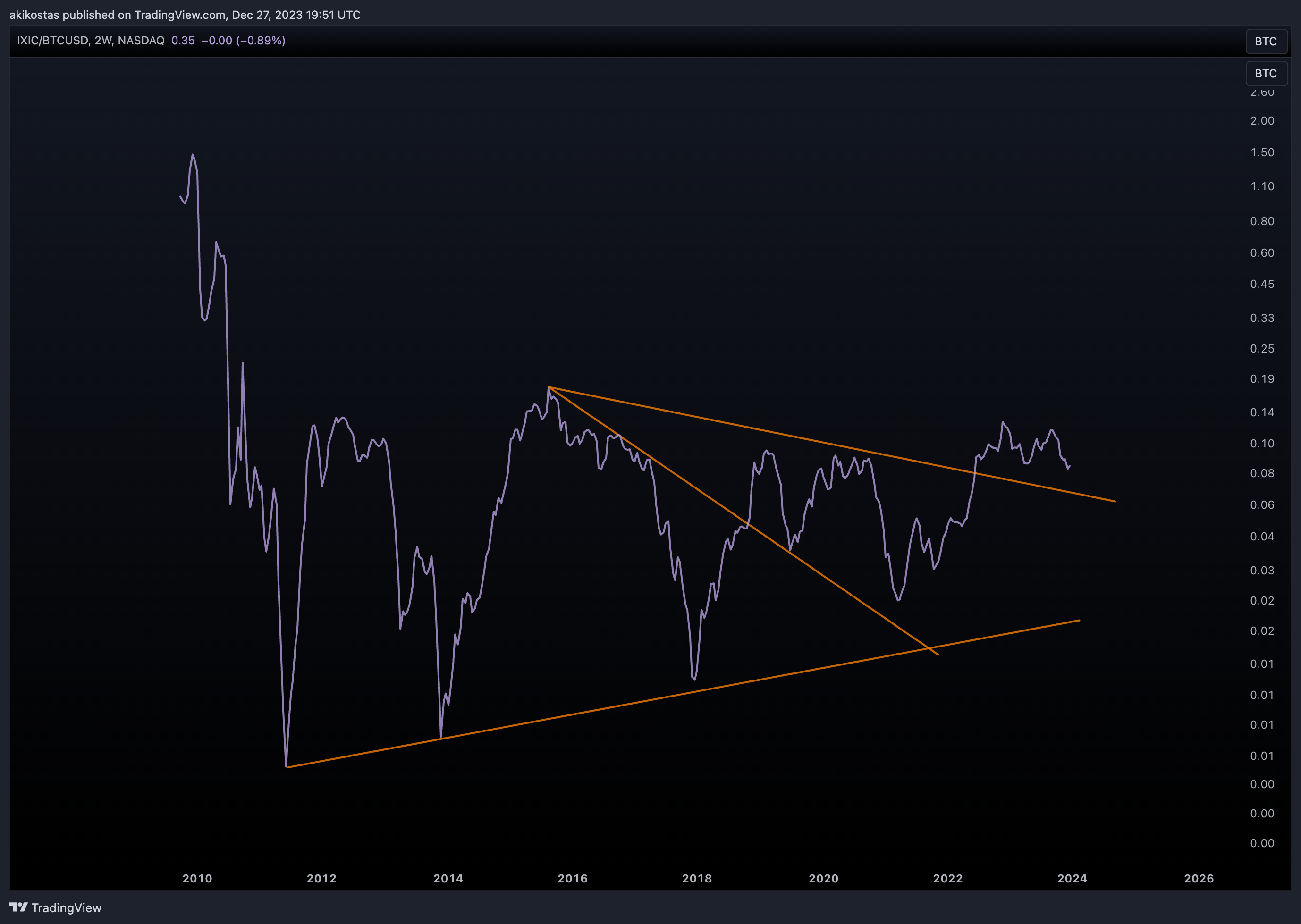Click the change value '−0.00 (−0.89%)'
1301x924 pixels.
click(244, 41)
